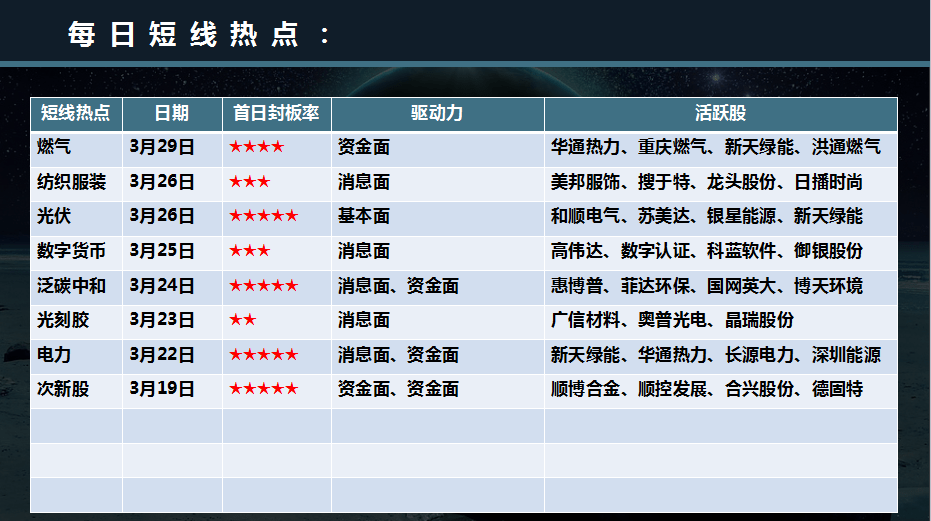Click the five-star rating in 光伏 row
This screenshot has height=521, width=931.
(x=264, y=216)
